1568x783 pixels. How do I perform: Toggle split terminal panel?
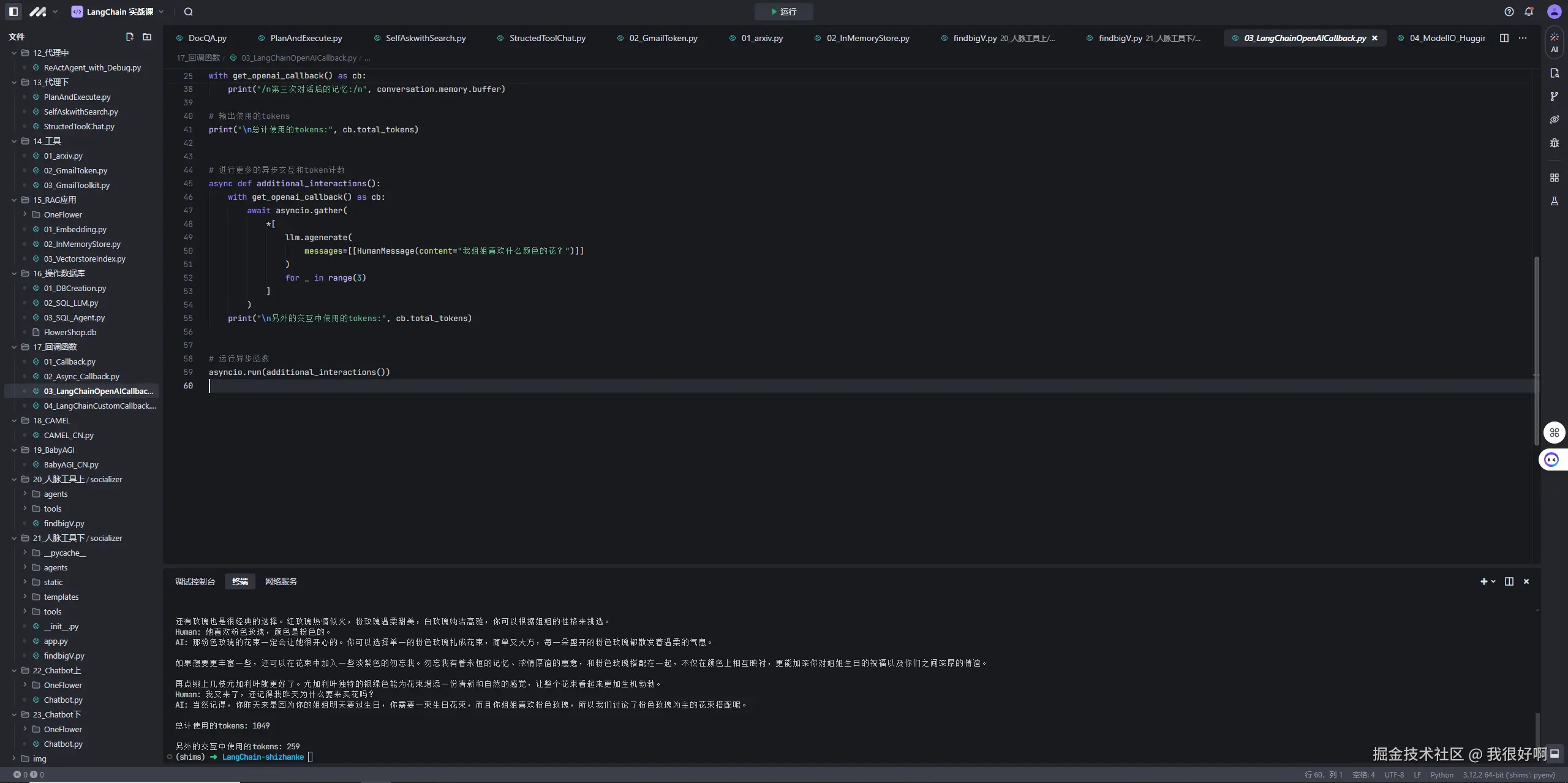pos(1509,581)
